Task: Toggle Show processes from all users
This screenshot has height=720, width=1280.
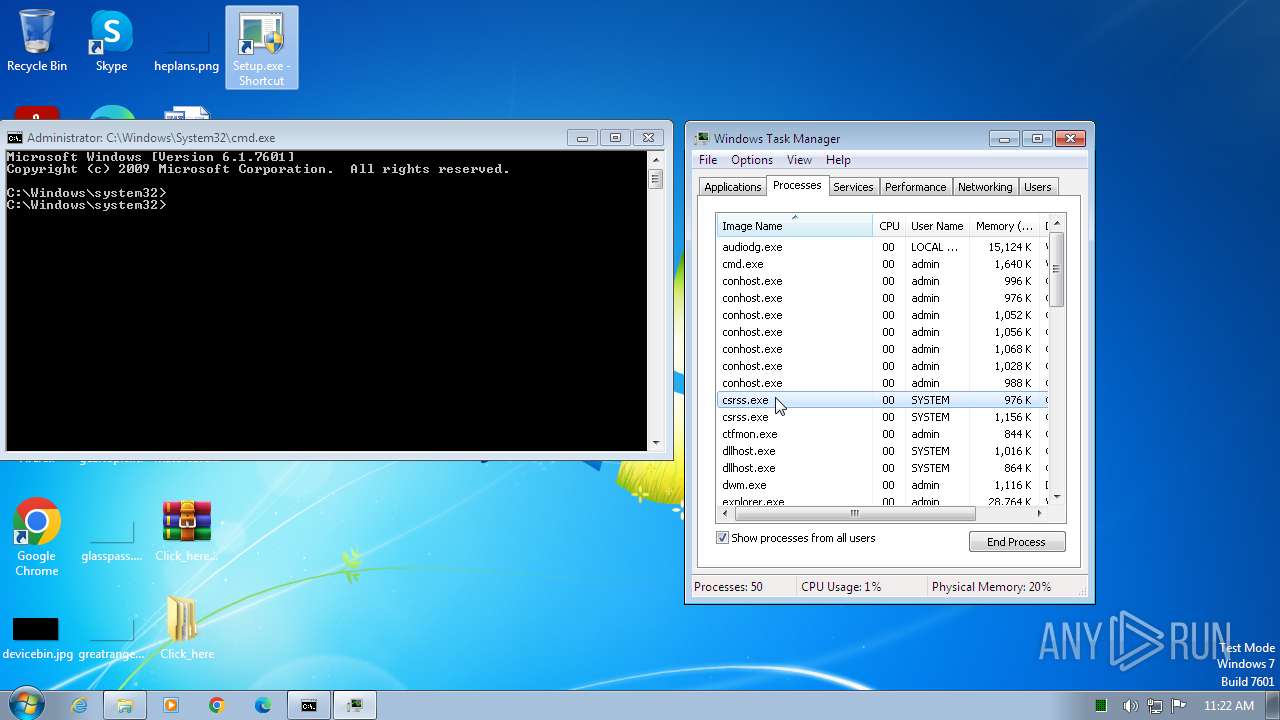Action: (722, 538)
